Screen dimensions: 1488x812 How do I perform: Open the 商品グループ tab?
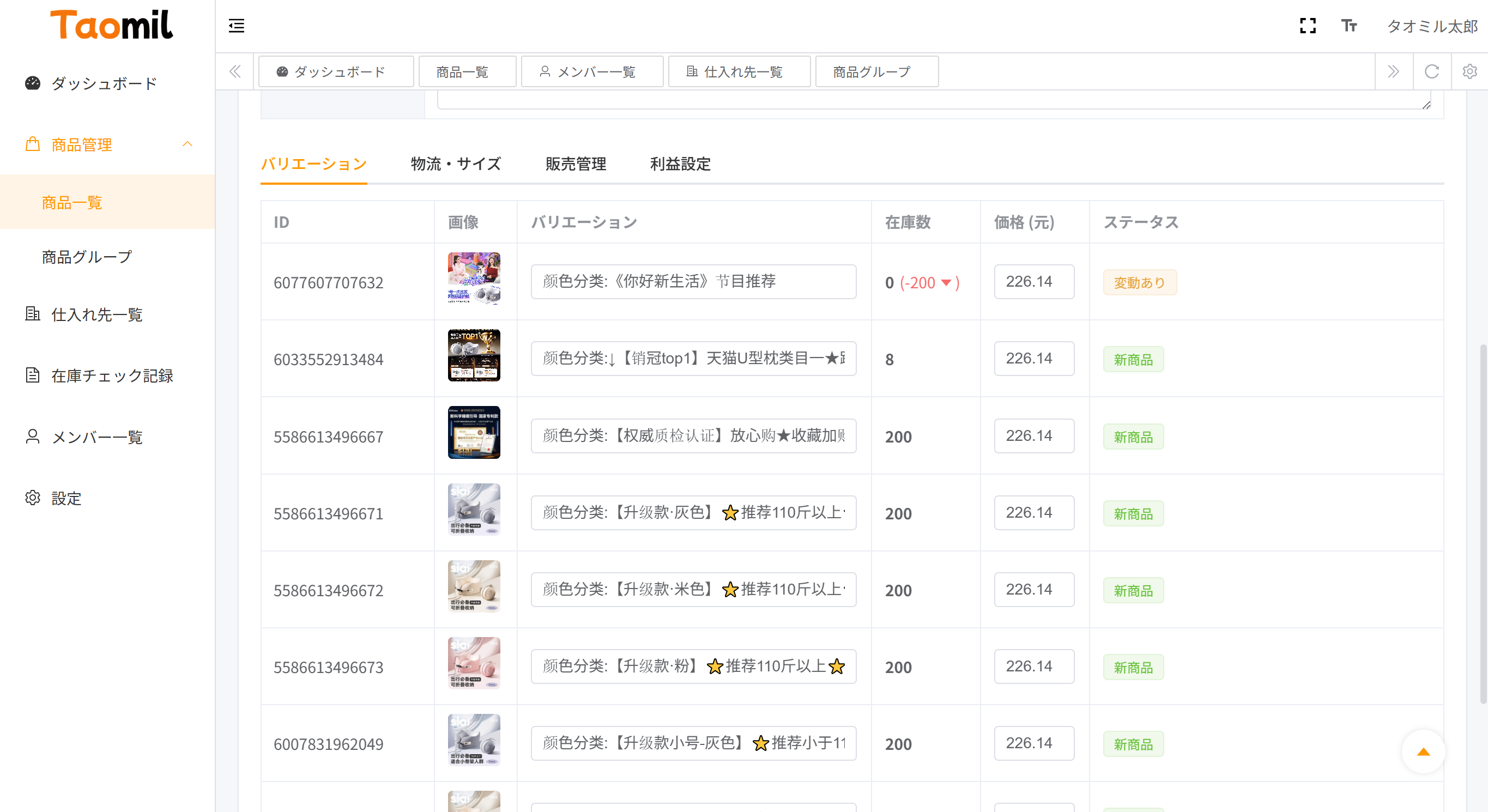877,71
